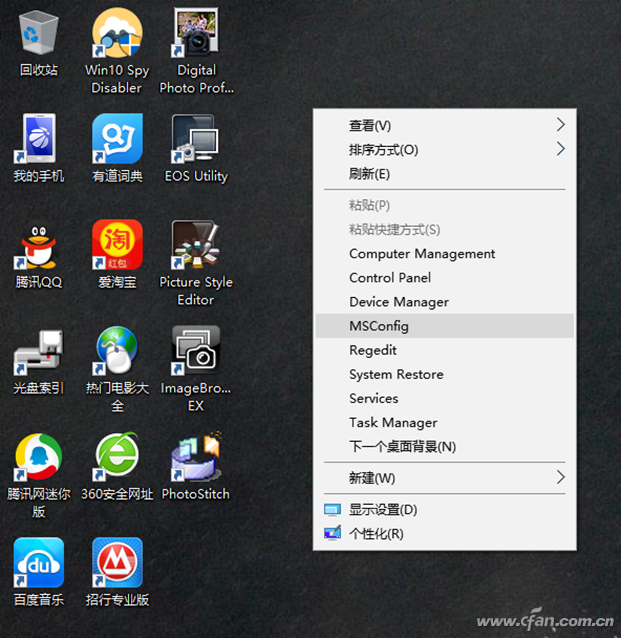Select the Win10 Spy Disabler shortcut icon
The image size is (621, 638).
coord(117,33)
